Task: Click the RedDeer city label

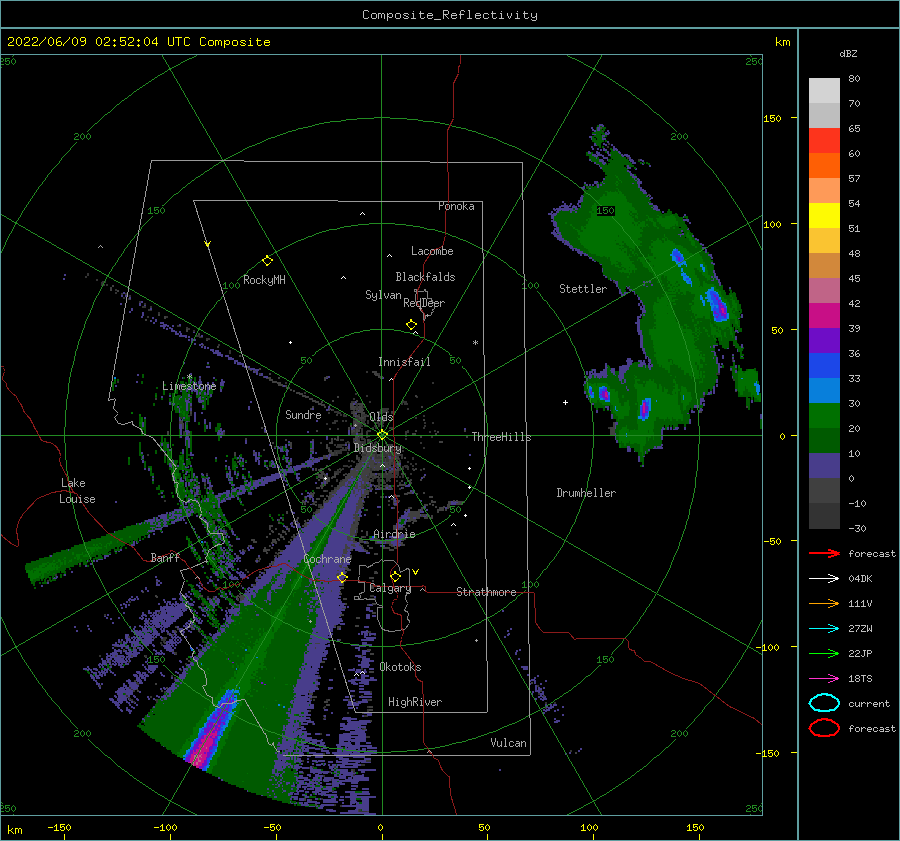Action: [x=424, y=303]
